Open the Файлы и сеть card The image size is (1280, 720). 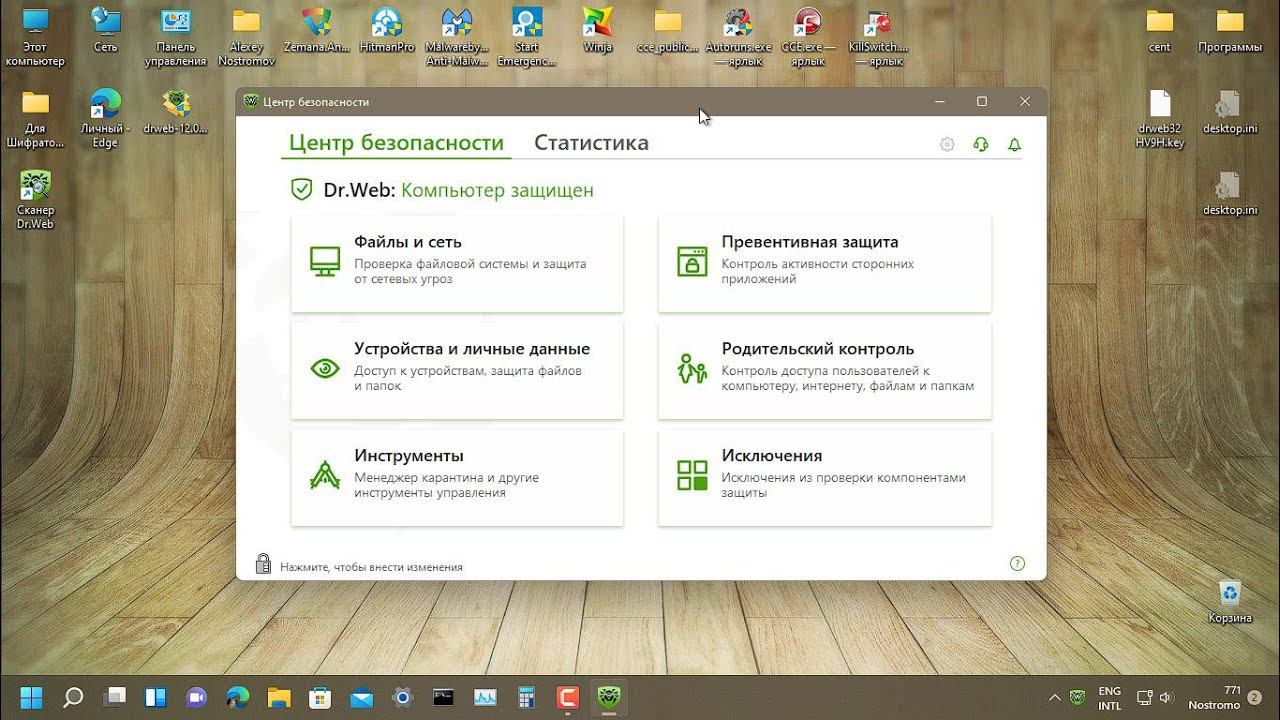coord(457,263)
